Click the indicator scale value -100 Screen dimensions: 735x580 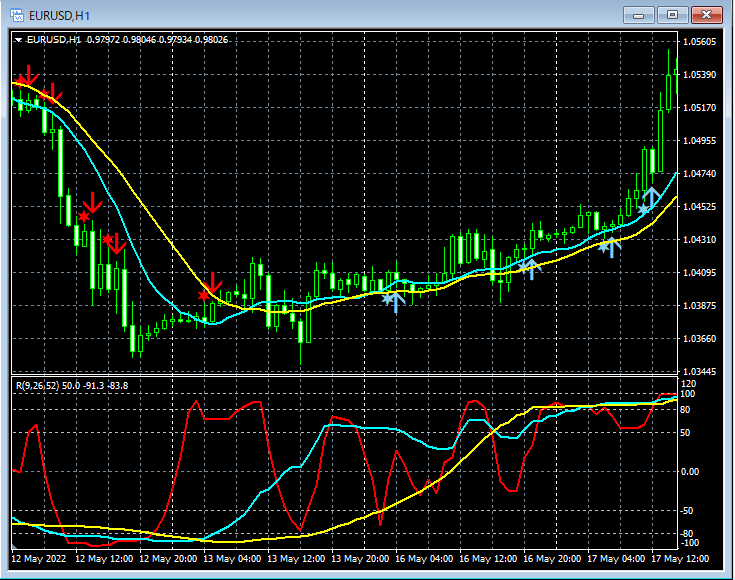pos(688,543)
